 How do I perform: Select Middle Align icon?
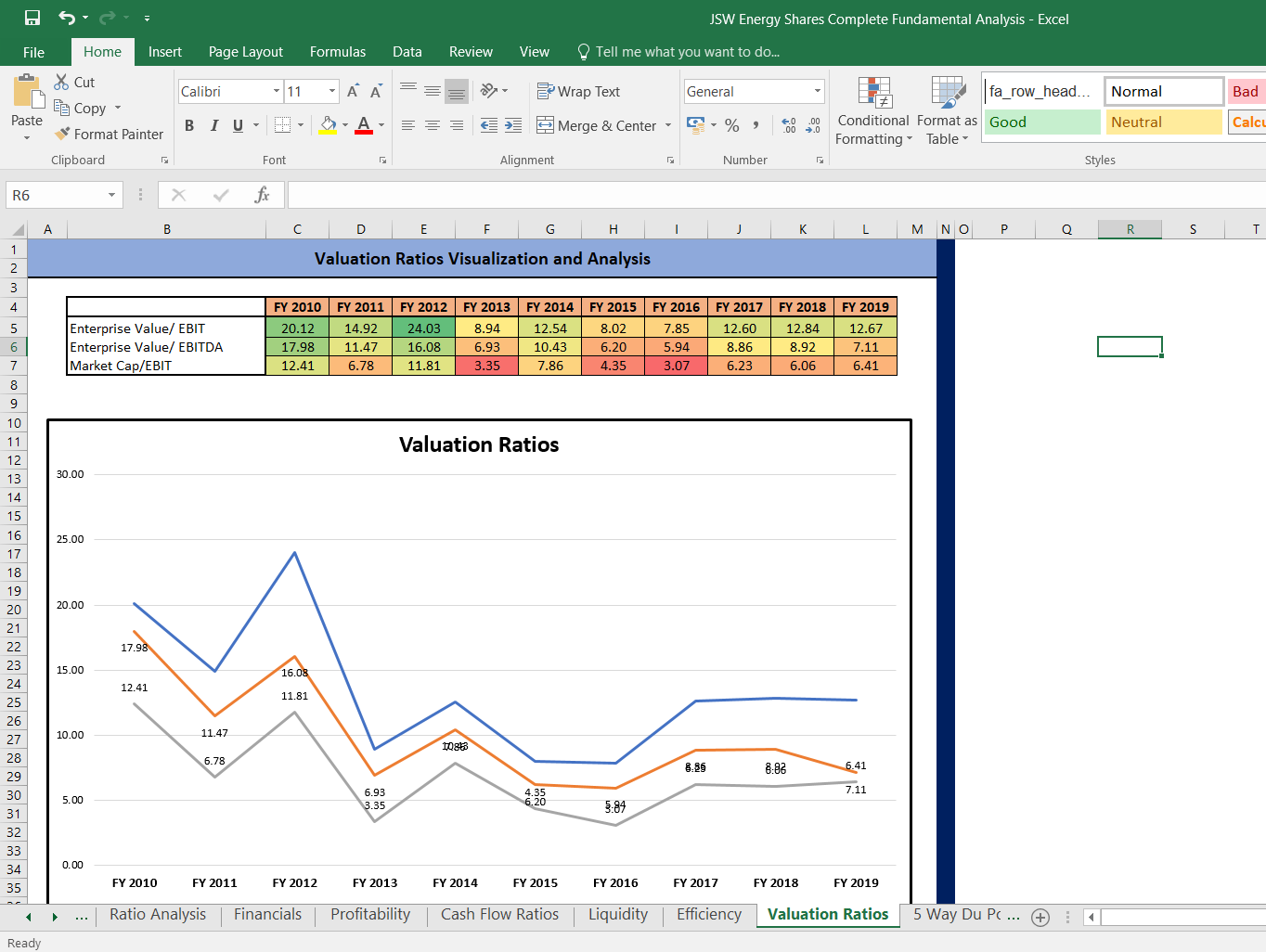(433, 91)
